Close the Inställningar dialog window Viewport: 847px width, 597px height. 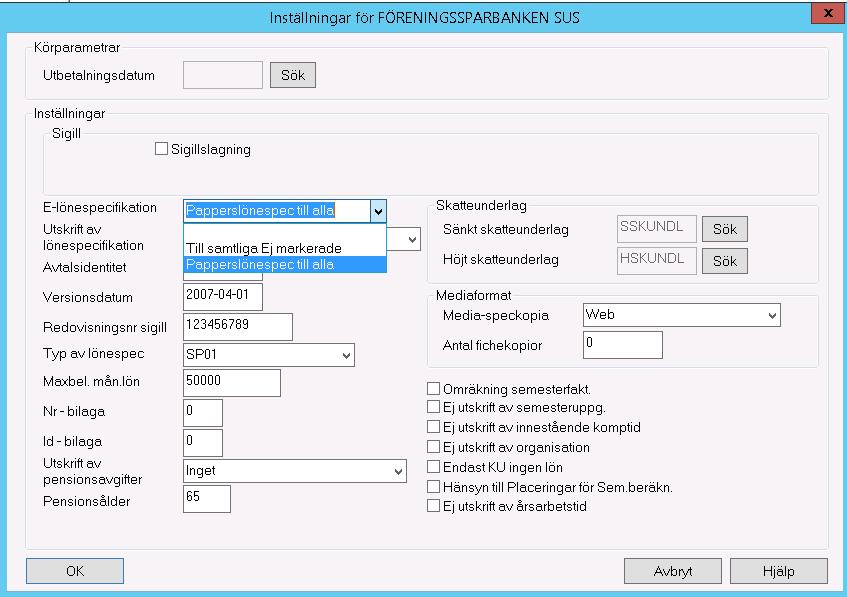[x=828, y=14]
